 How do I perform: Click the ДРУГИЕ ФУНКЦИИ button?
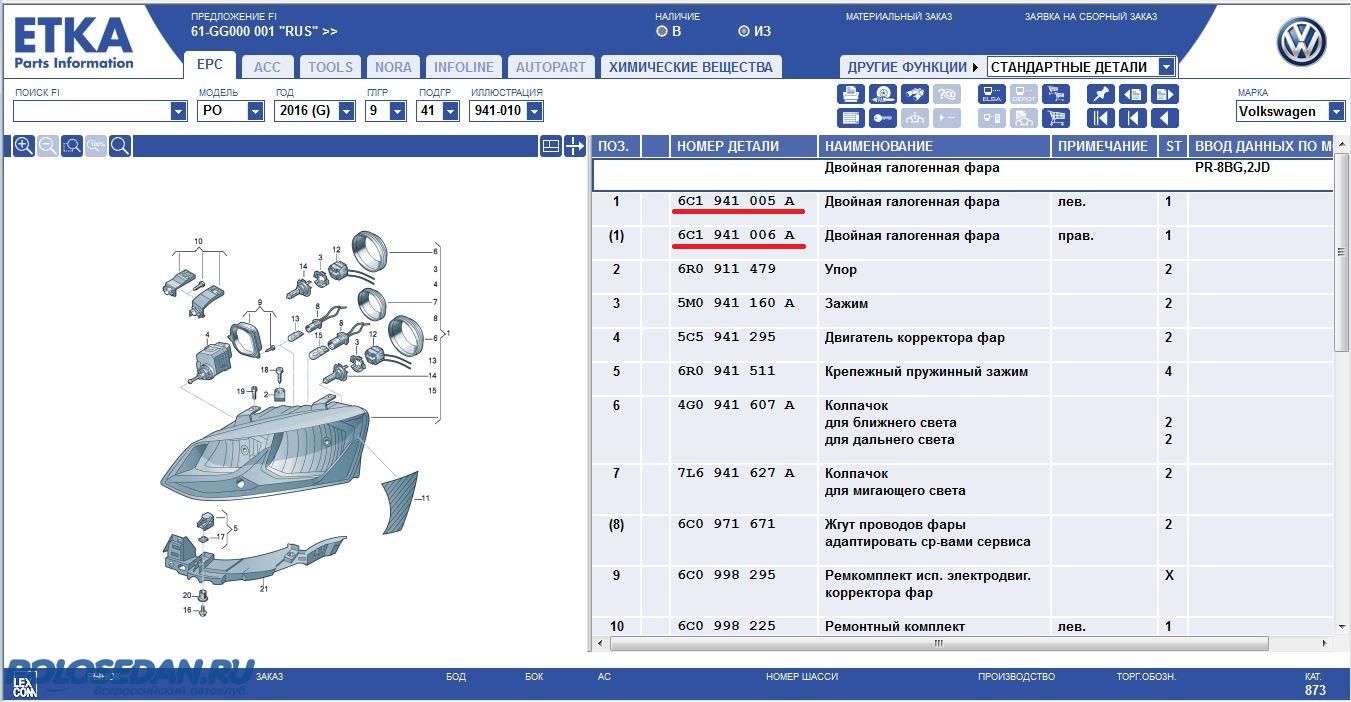coord(912,67)
